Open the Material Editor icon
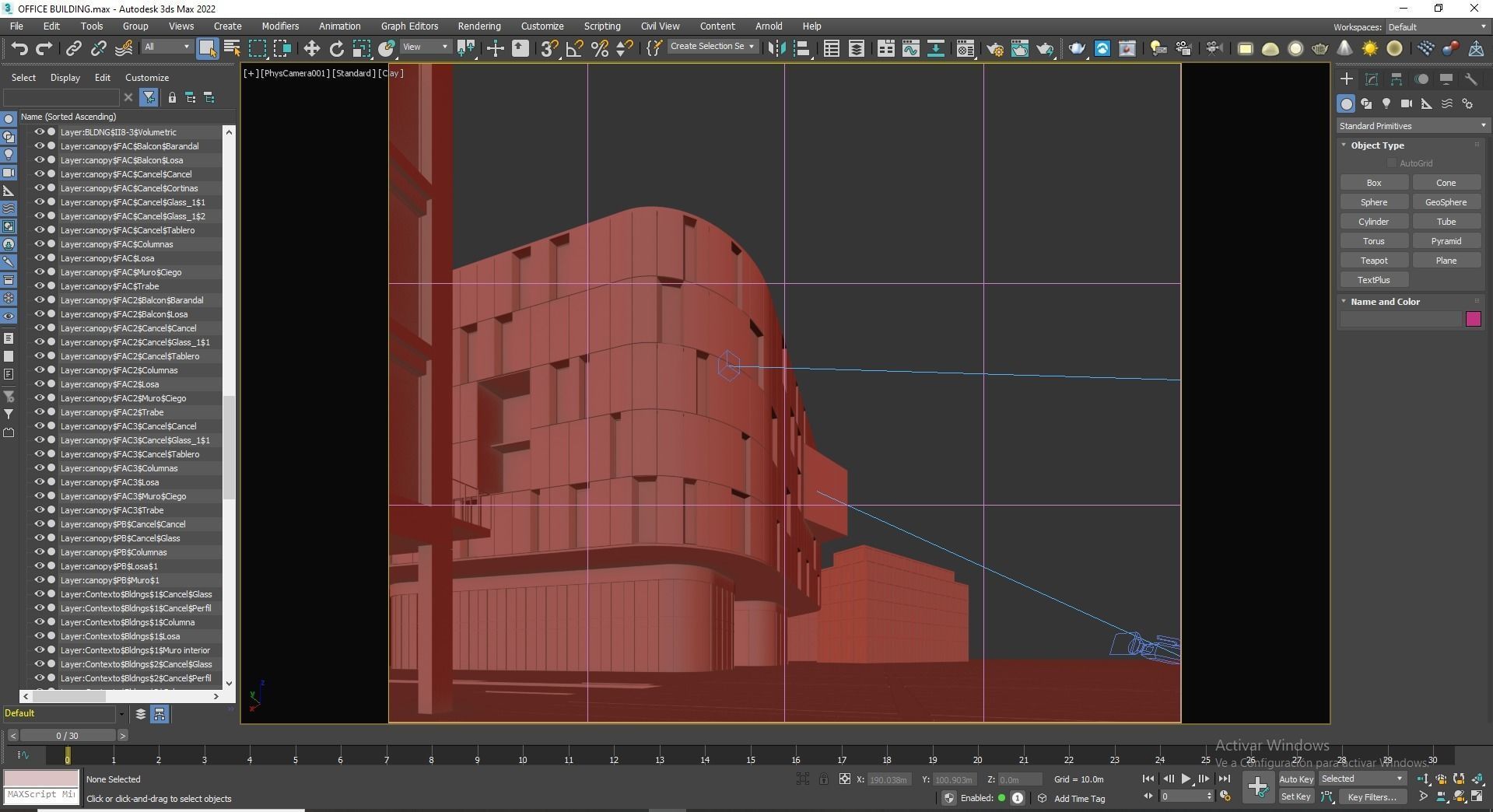This screenshot has width=1493, height=812. (x=966, y=48)
